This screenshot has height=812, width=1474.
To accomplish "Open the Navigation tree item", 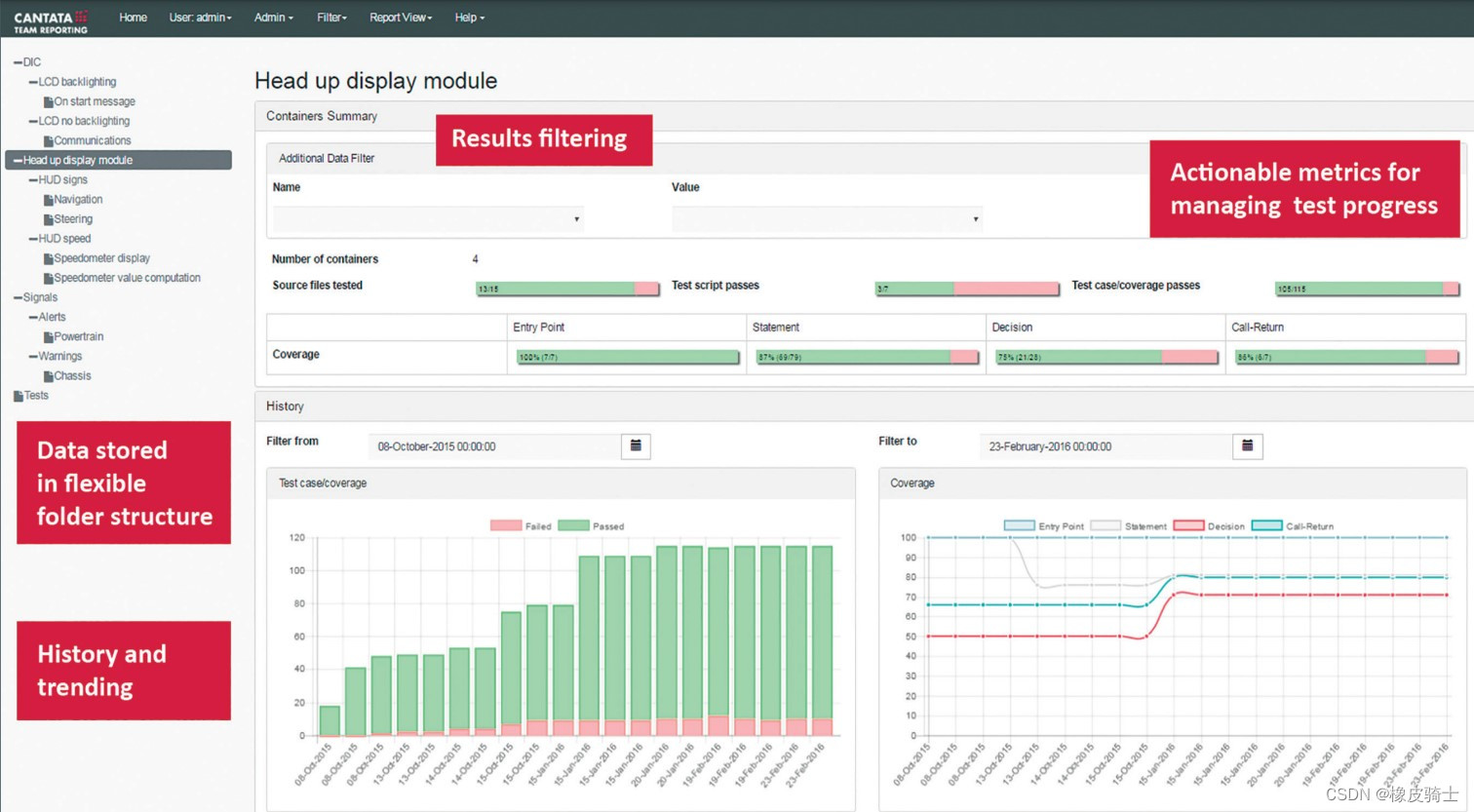I will click(x=78, y=200).
